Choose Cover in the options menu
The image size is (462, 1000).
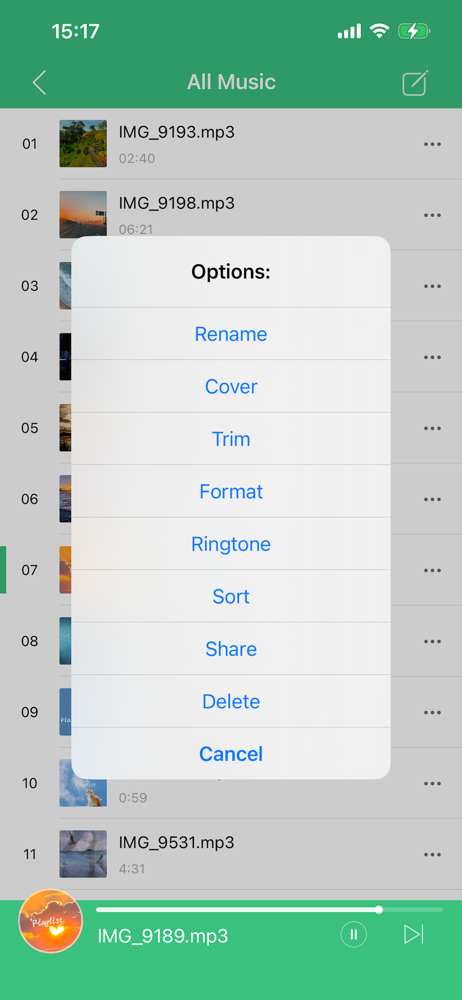pyautogui.click(x=231, y=386)
